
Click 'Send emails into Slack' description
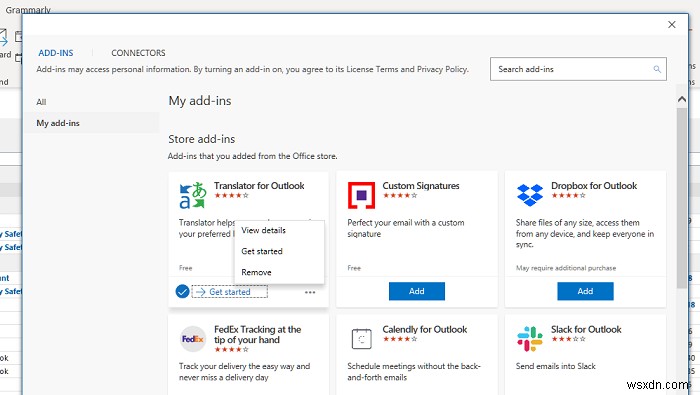pos(555,366)
